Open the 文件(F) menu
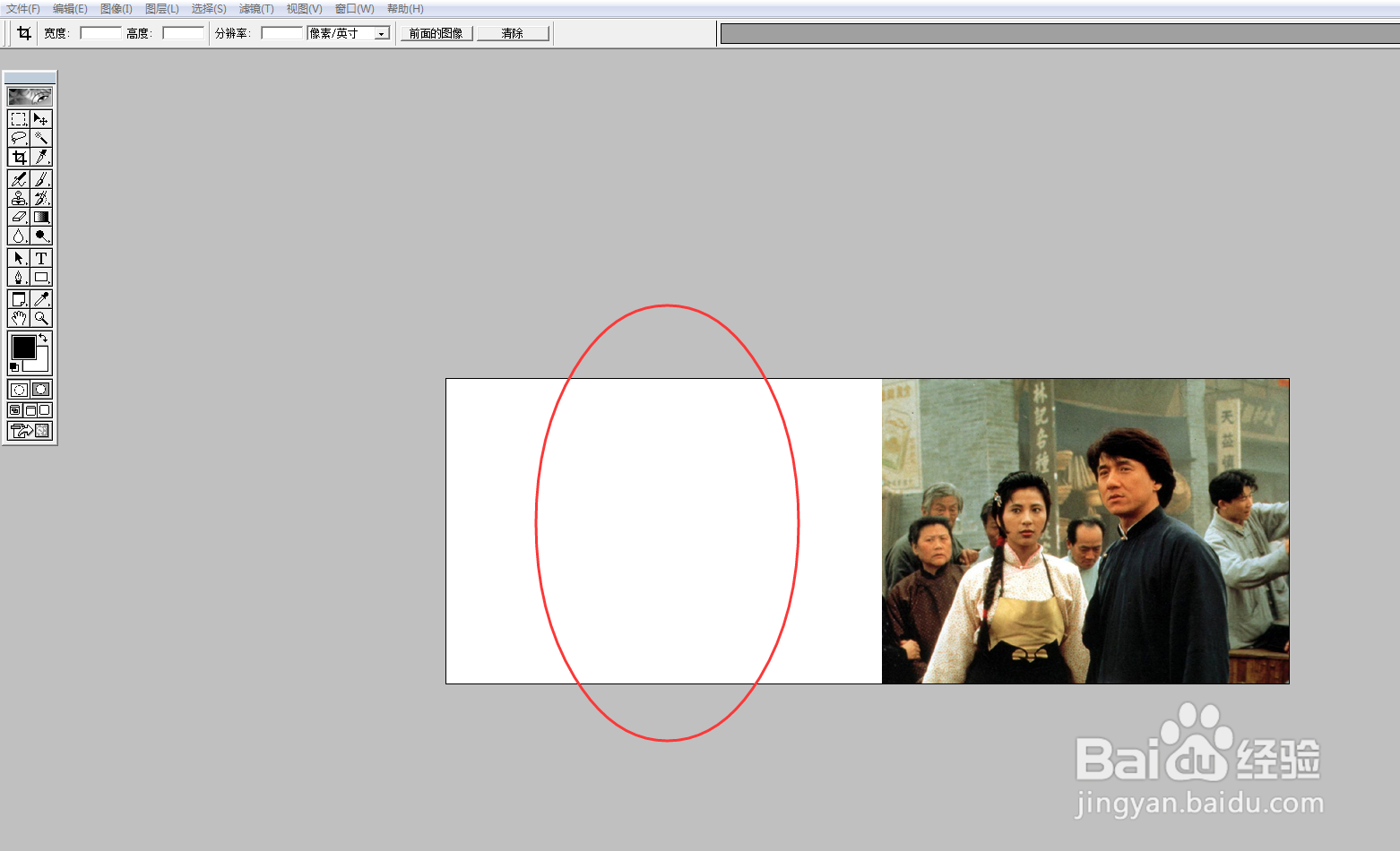The width and height of the screenshot is (1400, 851). pos(23,9)
